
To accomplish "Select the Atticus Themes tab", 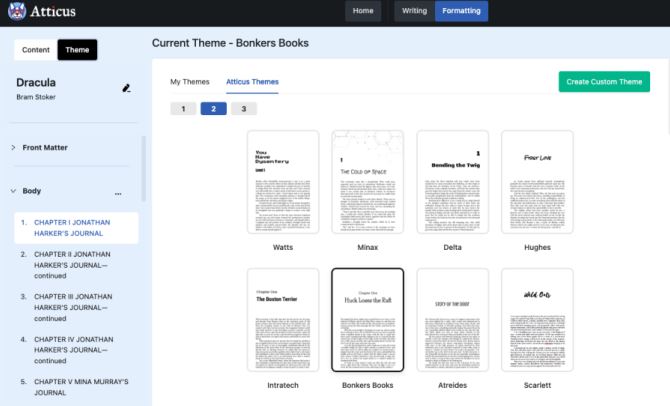I will (252, 82).
